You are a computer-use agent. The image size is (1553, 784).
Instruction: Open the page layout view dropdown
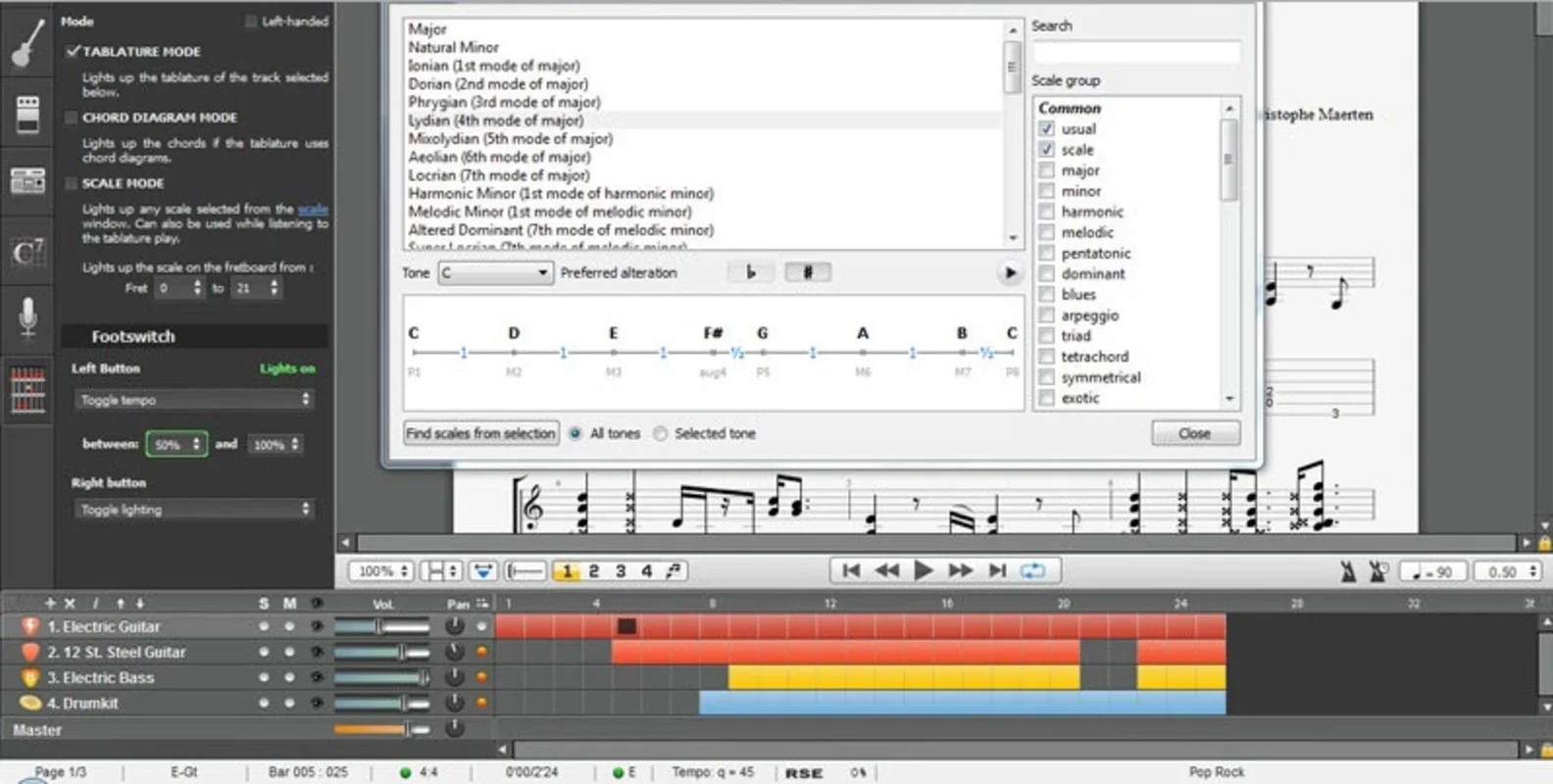point(440,570)
